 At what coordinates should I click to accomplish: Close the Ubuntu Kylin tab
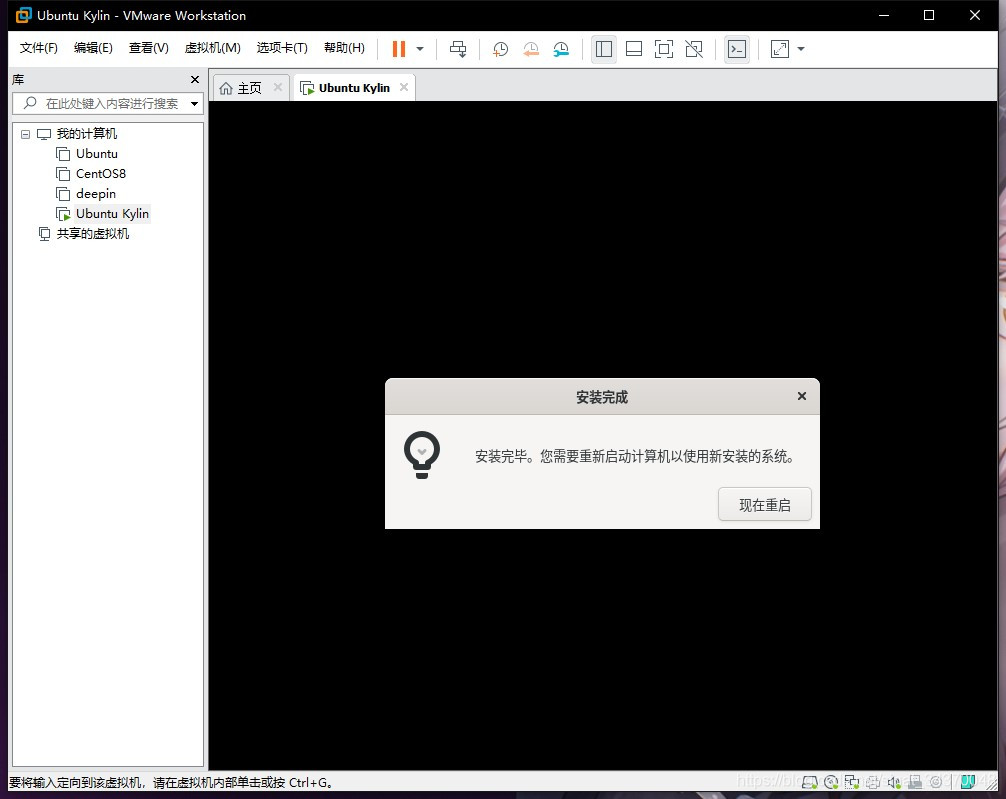[404, 87]
